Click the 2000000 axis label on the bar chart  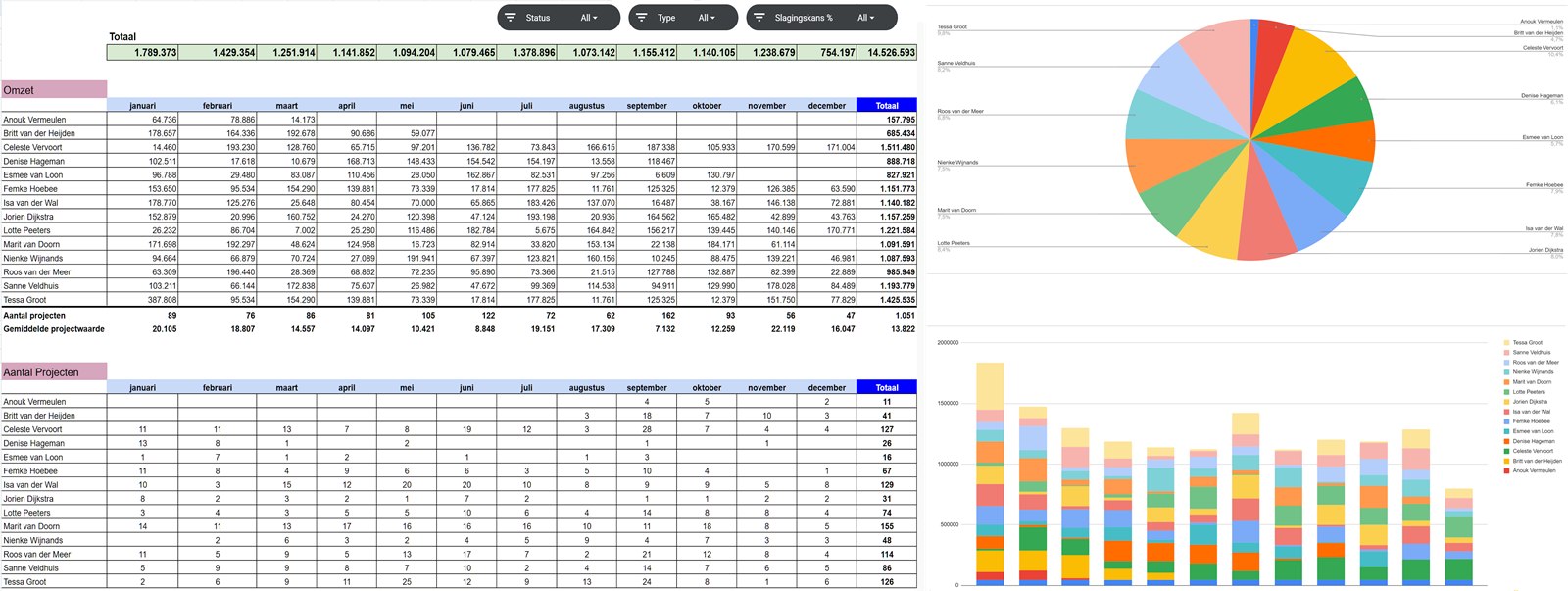tap(948, 343)
